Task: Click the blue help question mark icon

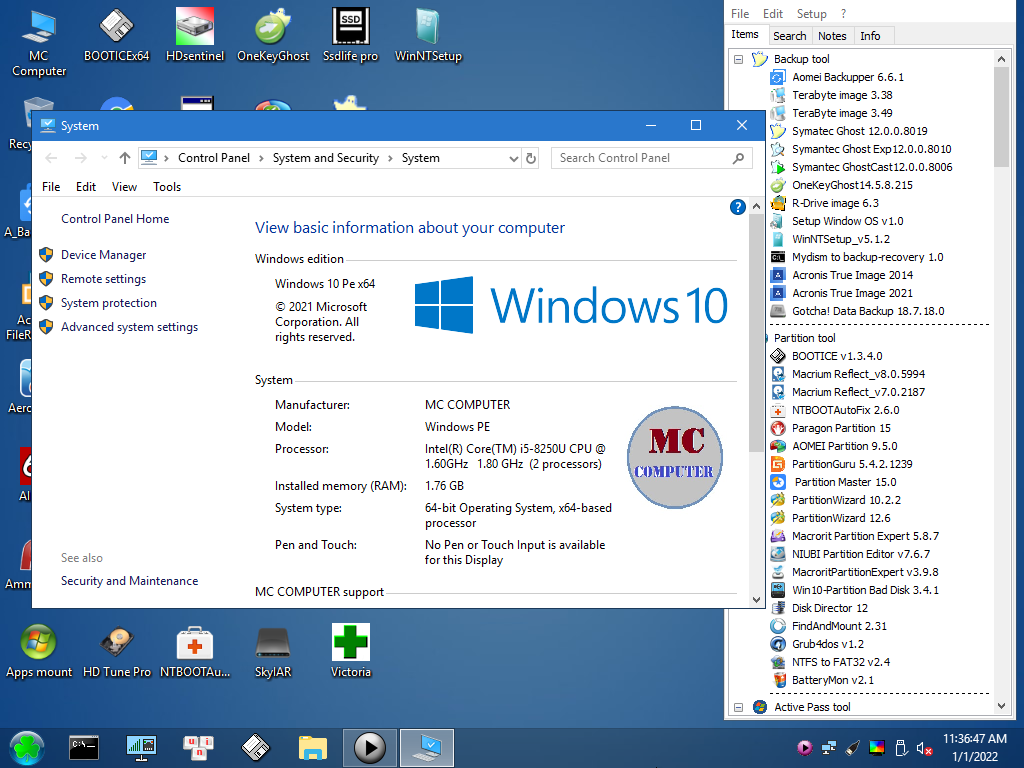Action: coord(738,208)
